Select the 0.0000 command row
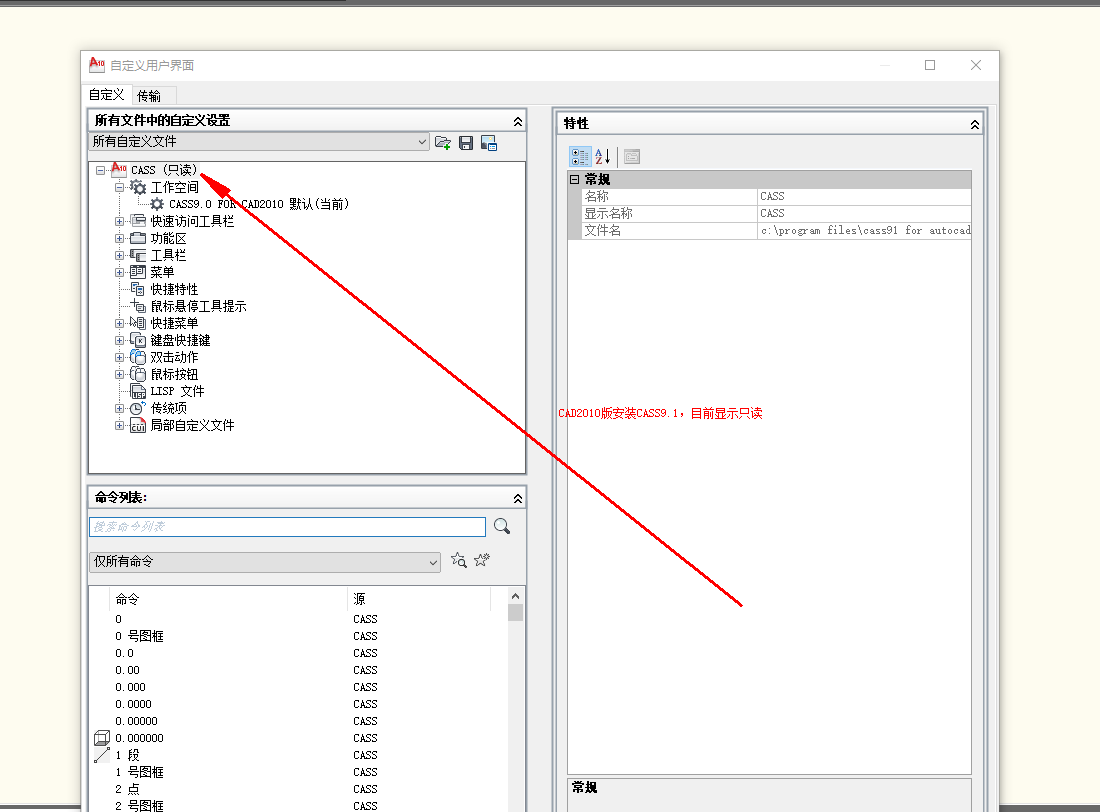Screen dimensions: 1100x812 click(133, 704)
